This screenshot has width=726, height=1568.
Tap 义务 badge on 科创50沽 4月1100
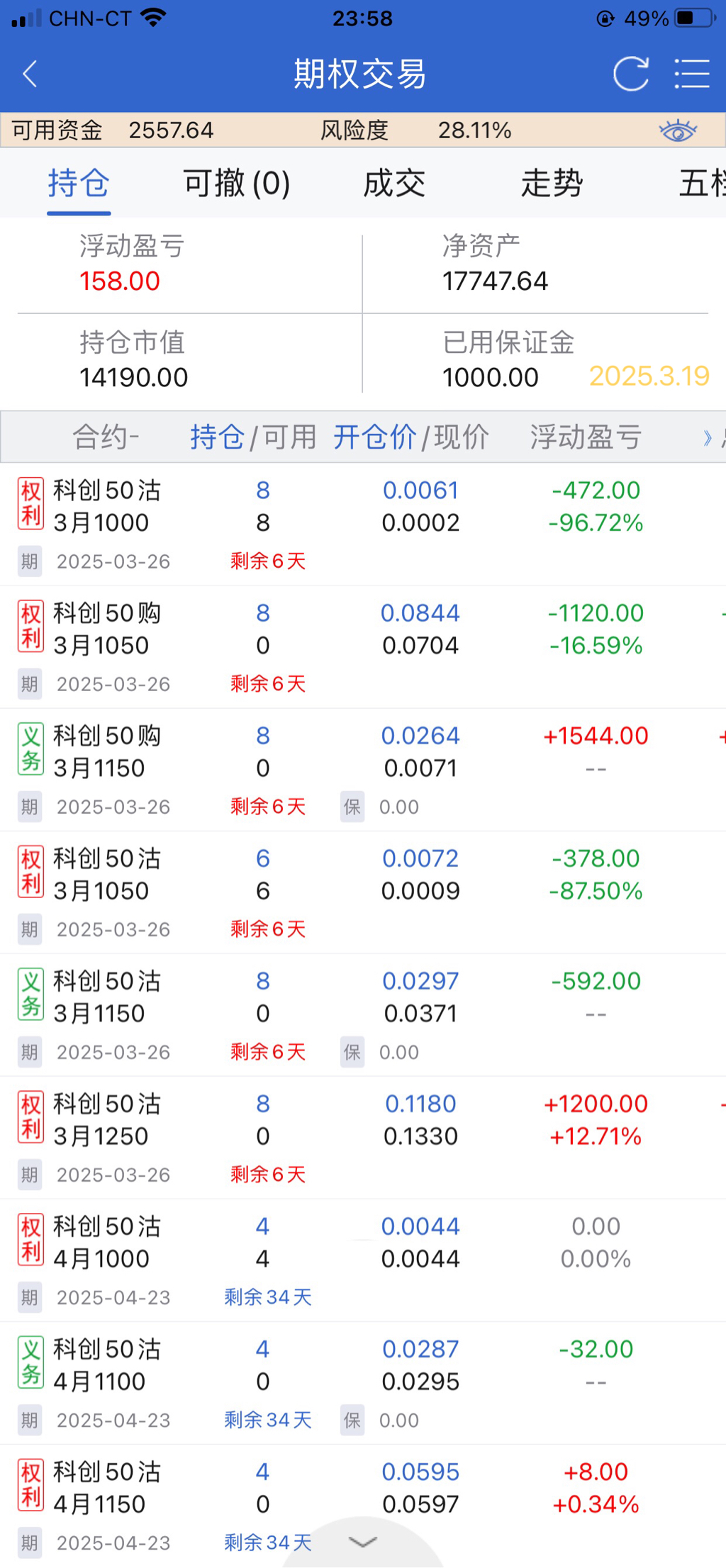(x=30, y=1362)
